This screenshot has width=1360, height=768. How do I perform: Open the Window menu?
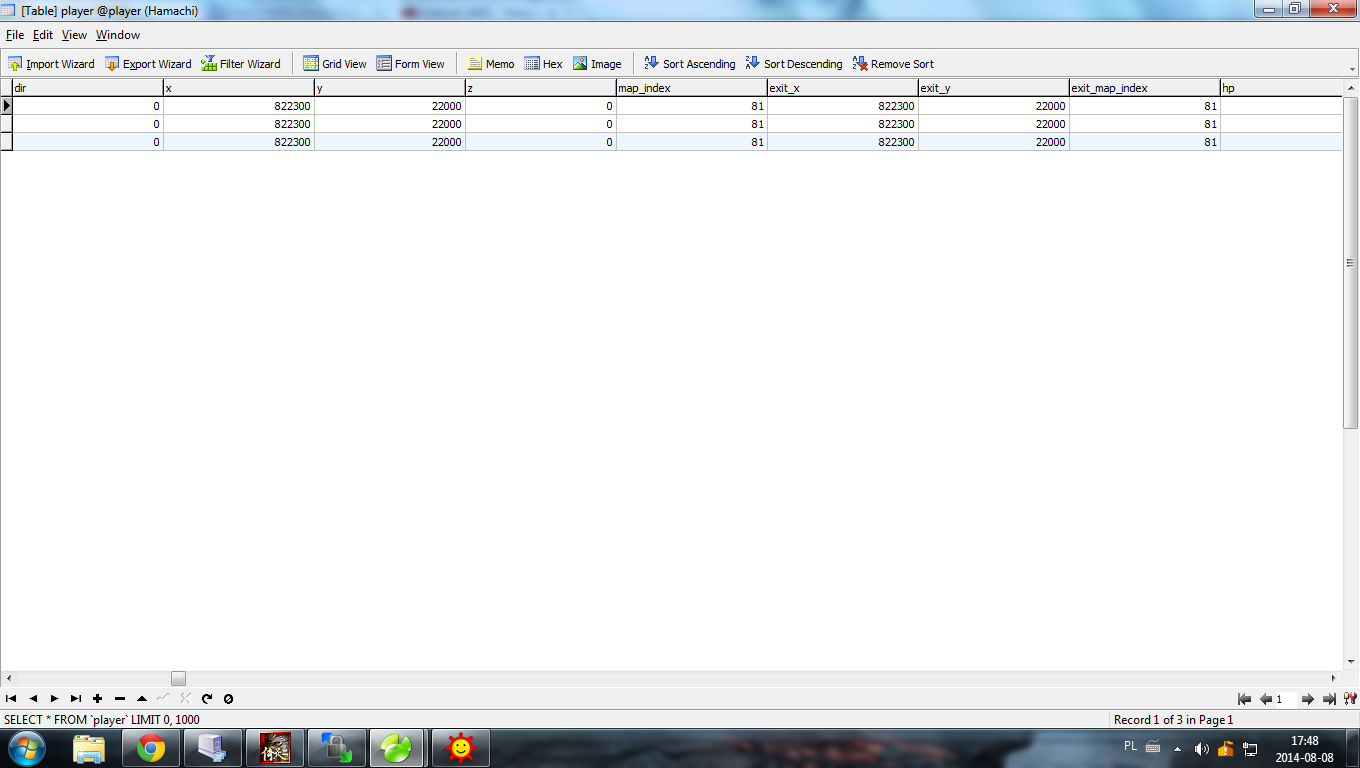118,35
